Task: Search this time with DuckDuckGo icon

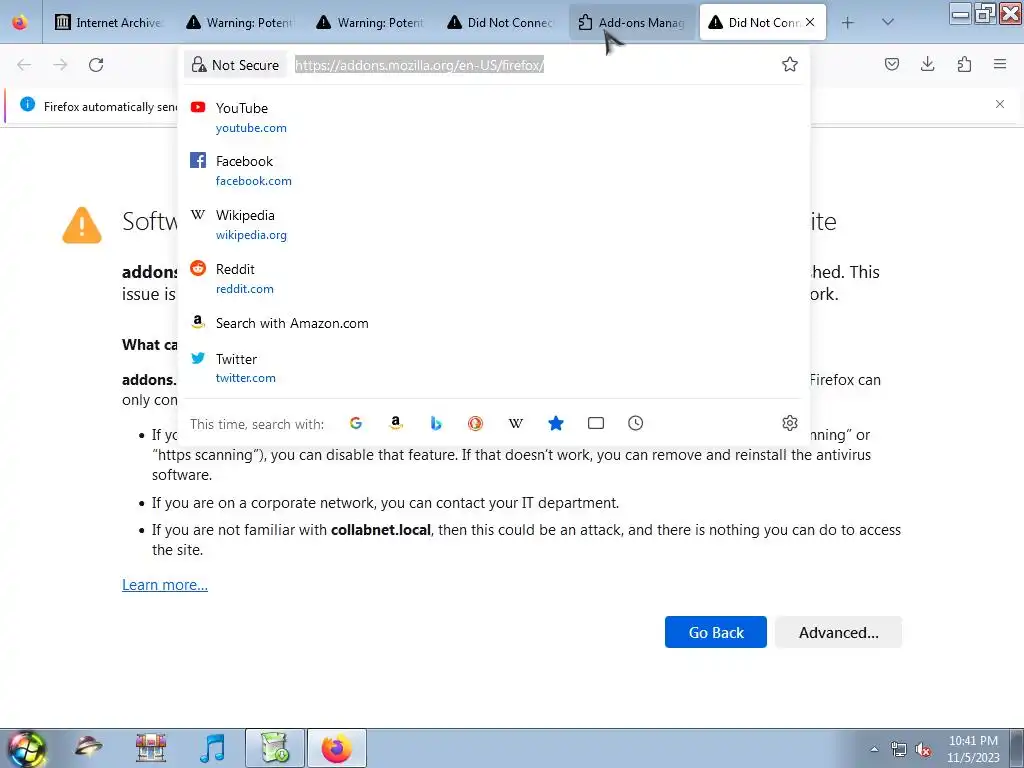Action: 475,424
